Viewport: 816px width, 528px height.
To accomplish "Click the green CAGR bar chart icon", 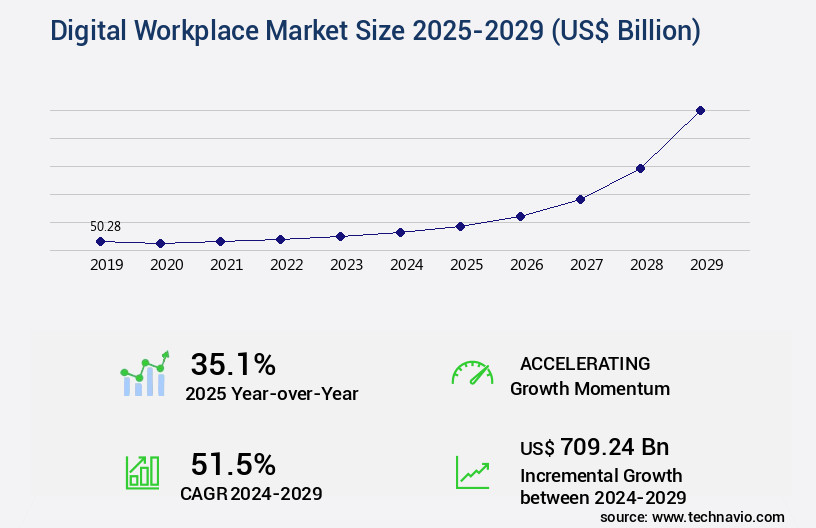I will (x=142, y=471).
